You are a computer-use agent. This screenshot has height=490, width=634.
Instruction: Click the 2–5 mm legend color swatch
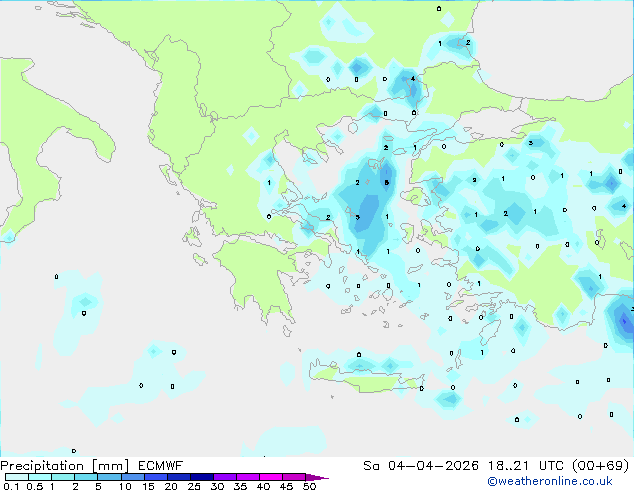point(86,477)
